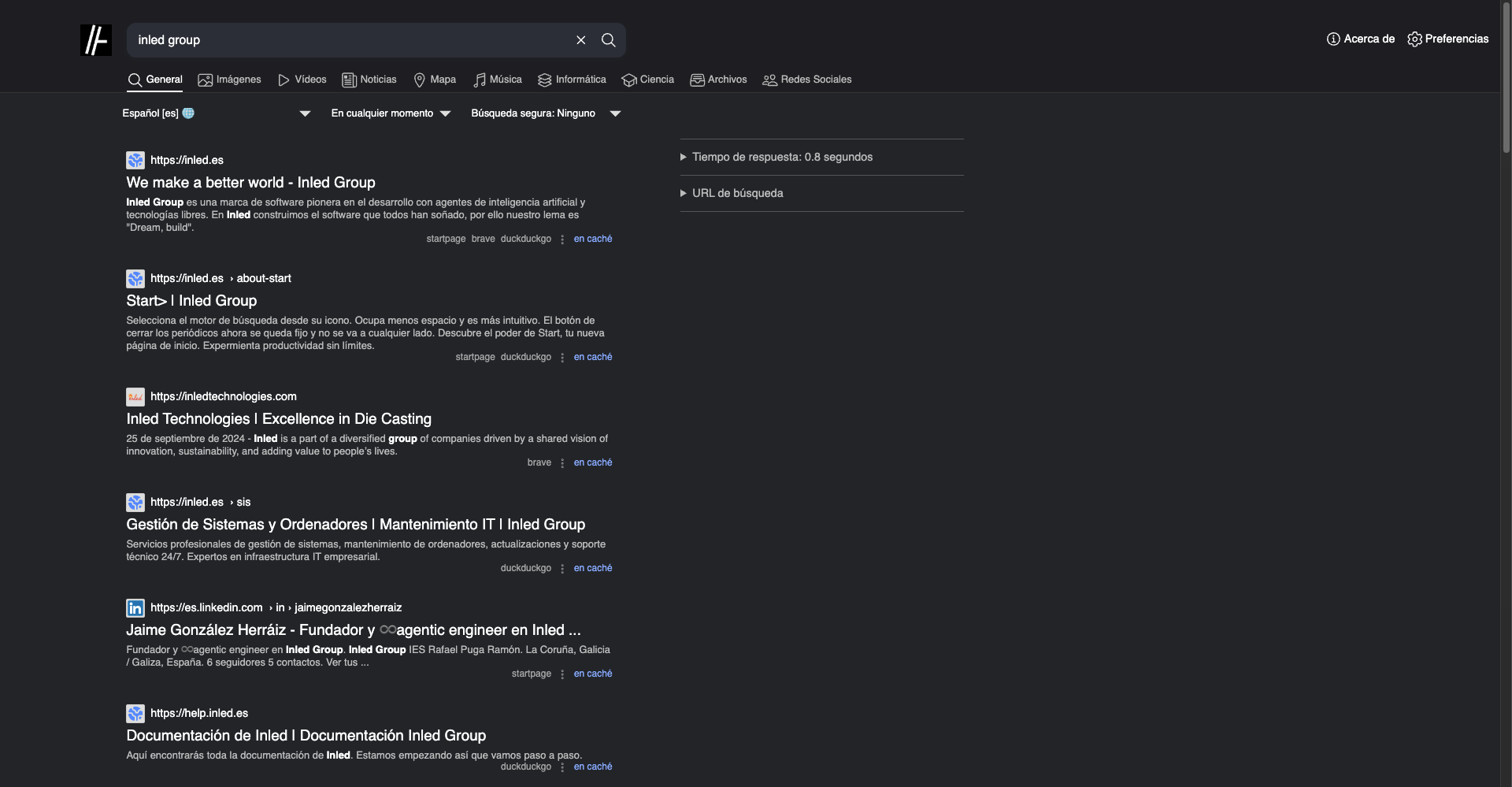Switch to the Imágenes tab
The width and height of the screenshot is (1512, 787).
pyautogui.click(x=229, y=80)
